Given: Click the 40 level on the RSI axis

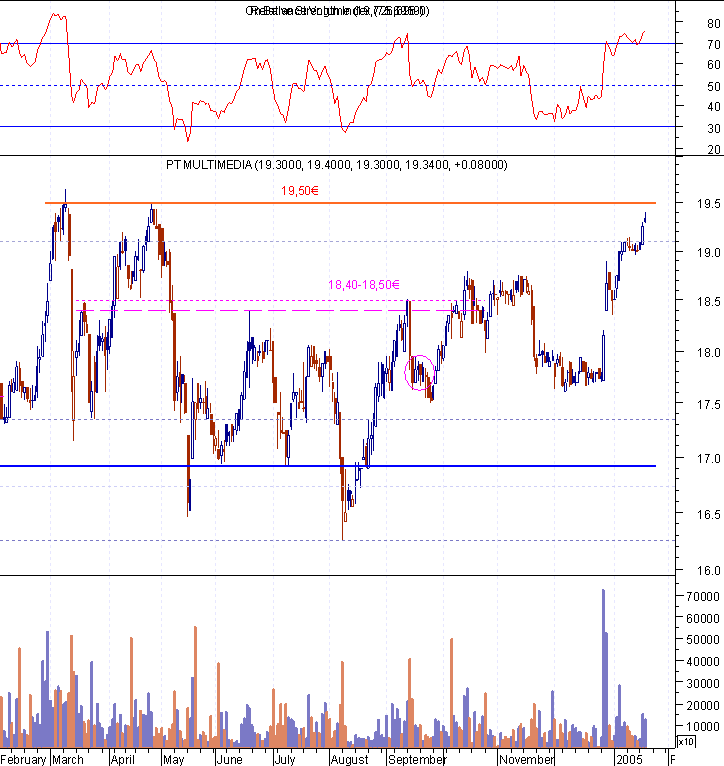Looking at the screenshot, I should (714, 106).
